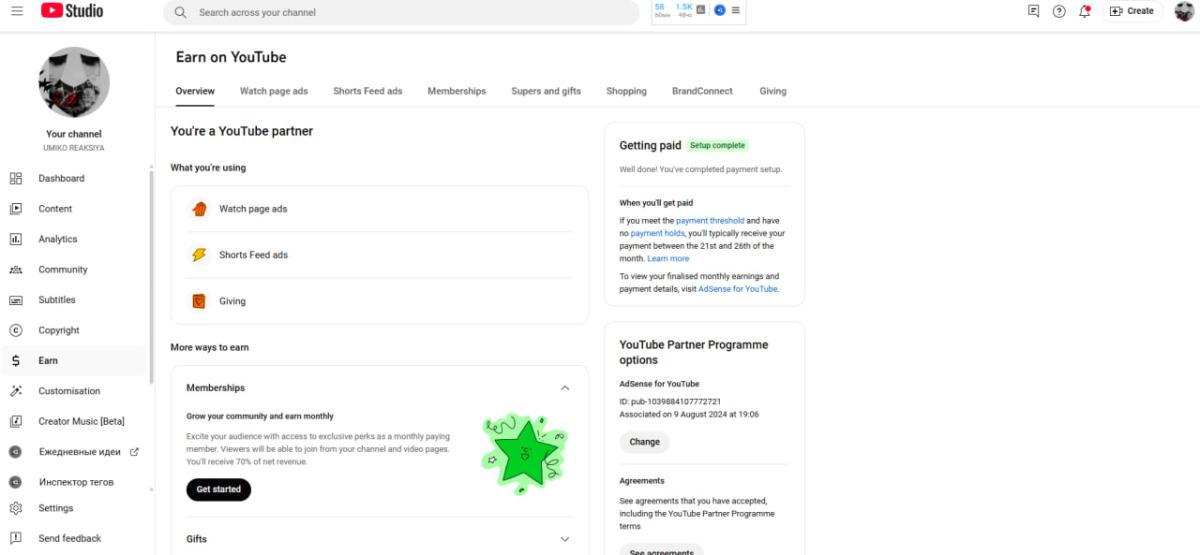Open the notifications bell

coord(1085,11)
